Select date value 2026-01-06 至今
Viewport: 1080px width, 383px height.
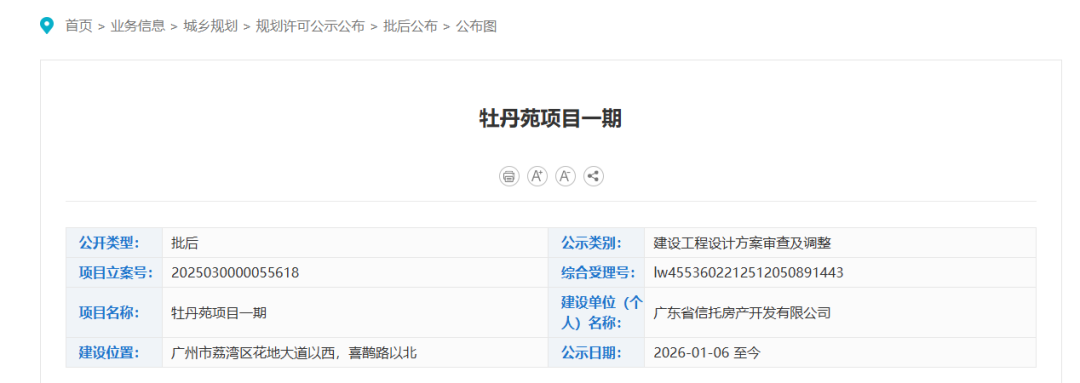point(707,353)
